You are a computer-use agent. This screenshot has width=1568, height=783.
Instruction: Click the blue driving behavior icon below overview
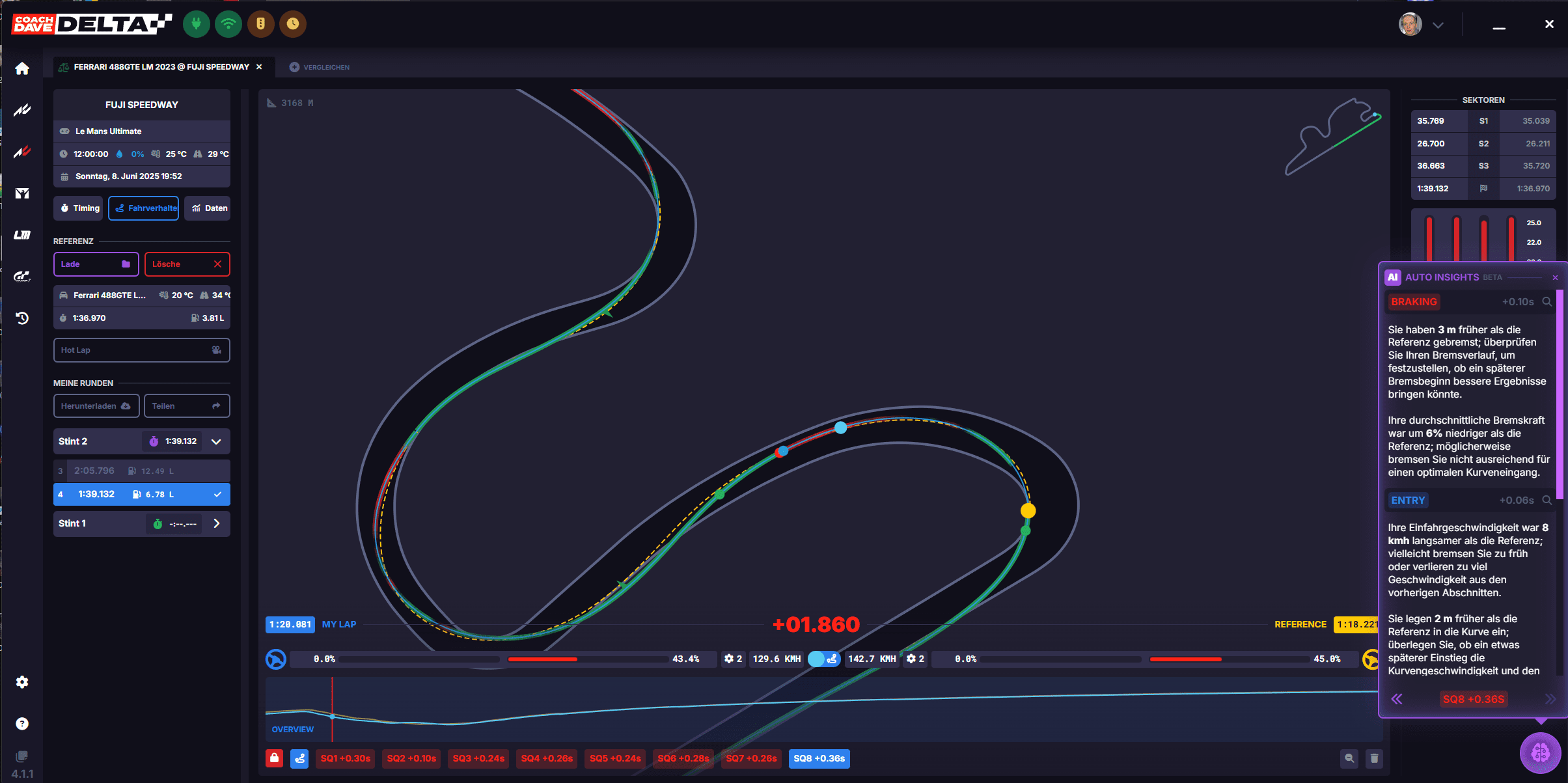[x=299, y=758]
